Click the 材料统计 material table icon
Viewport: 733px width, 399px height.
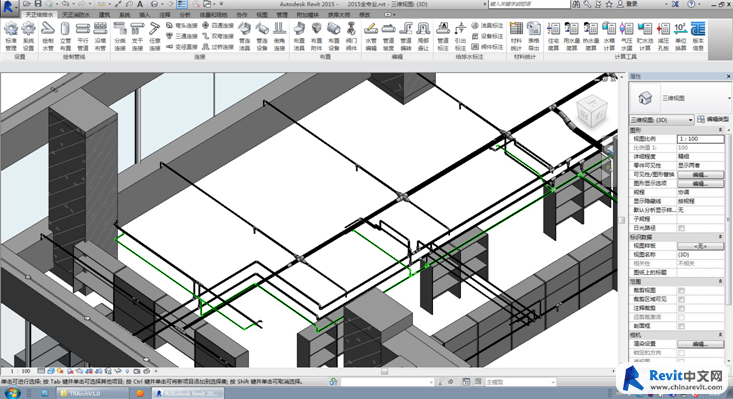point(516,36)
